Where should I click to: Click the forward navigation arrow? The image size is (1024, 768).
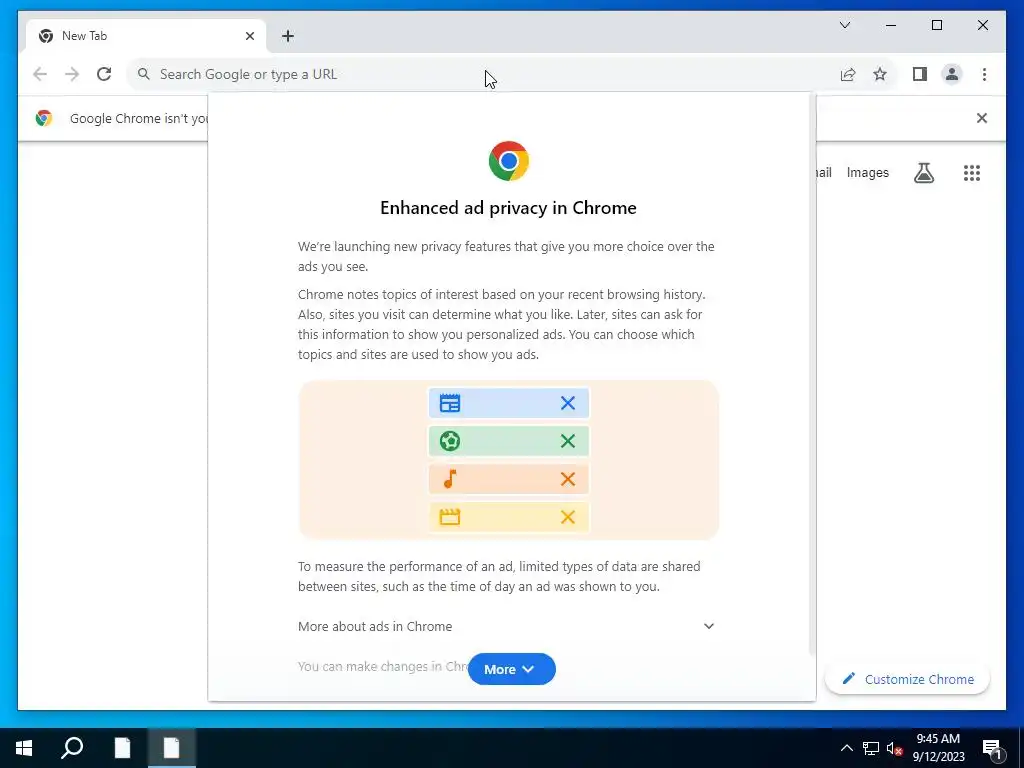72,74
